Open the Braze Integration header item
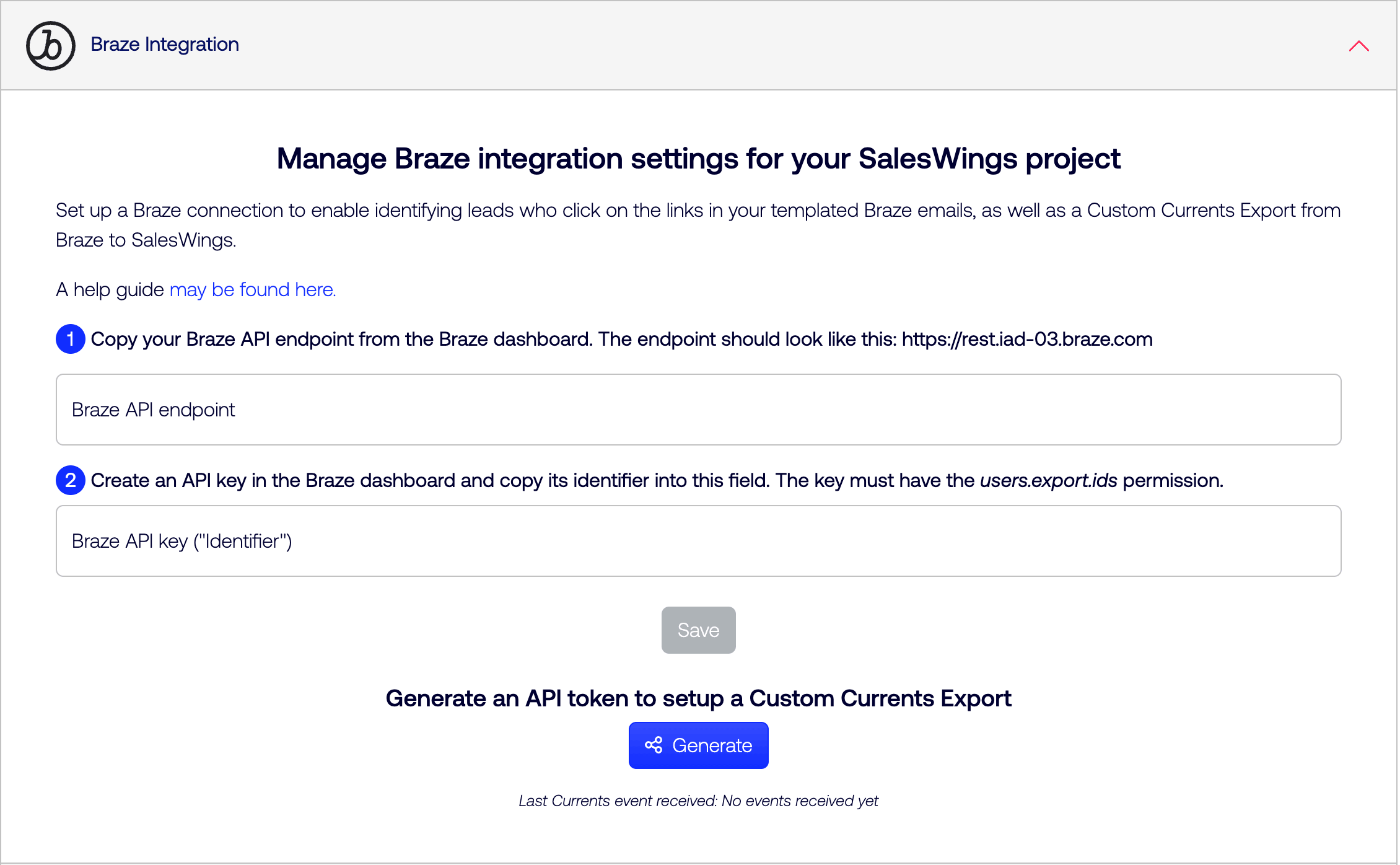This screenshot has height=865, width=1400. click(165, 44)
